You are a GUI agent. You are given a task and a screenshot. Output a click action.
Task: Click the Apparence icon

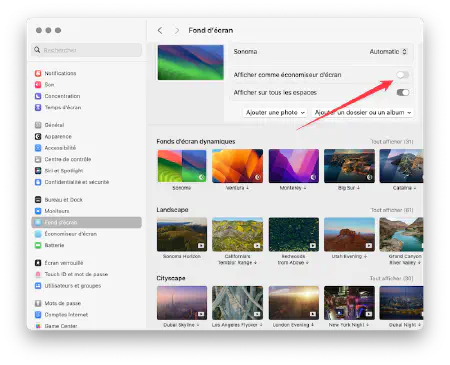(38, 136)
